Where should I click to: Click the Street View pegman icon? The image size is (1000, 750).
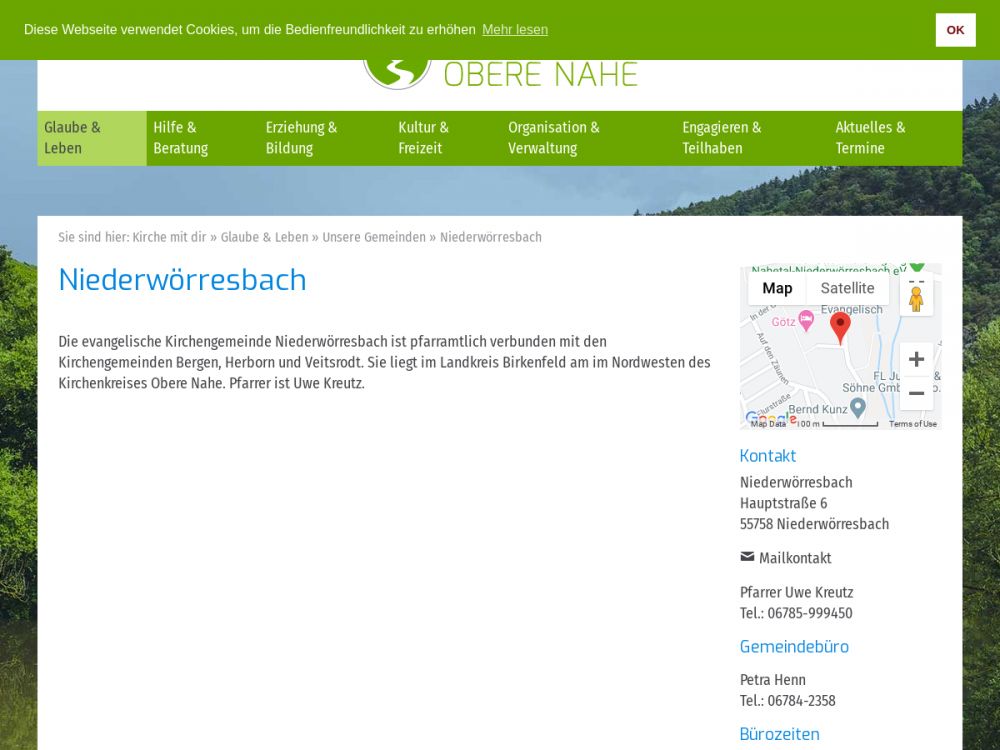point(916,299)
